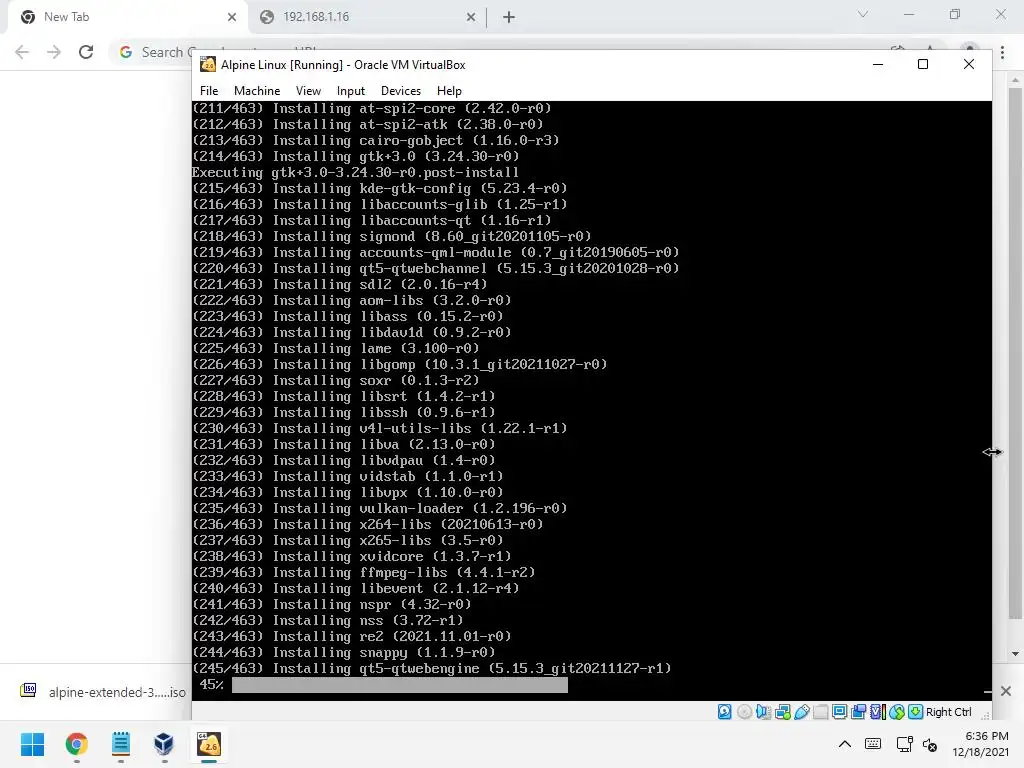Viewport: 1024px width, 768px height.
Task: Click the line installing qt5-qtwebengine
Action: point(432,668)
